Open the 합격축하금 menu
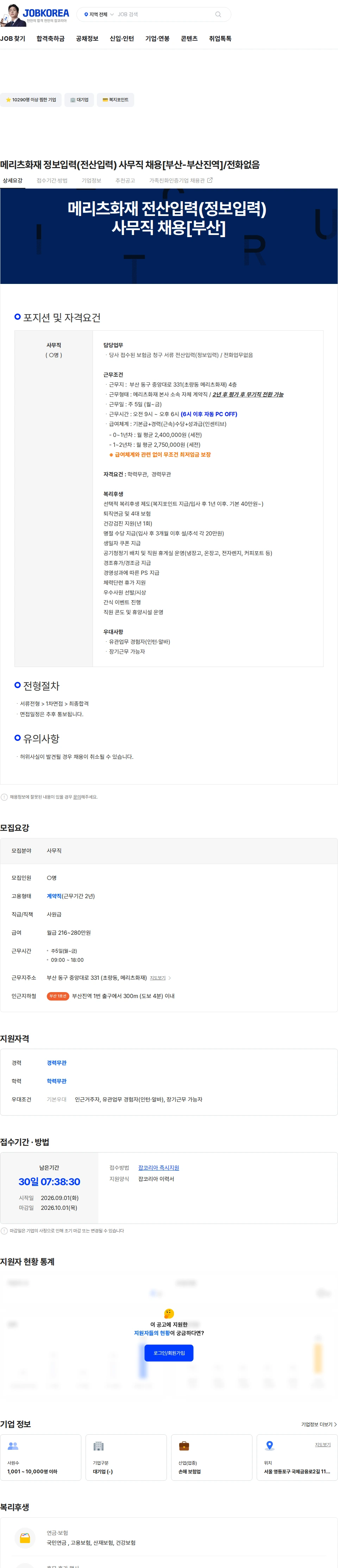 pyautogui.click(x=51, y=38)
